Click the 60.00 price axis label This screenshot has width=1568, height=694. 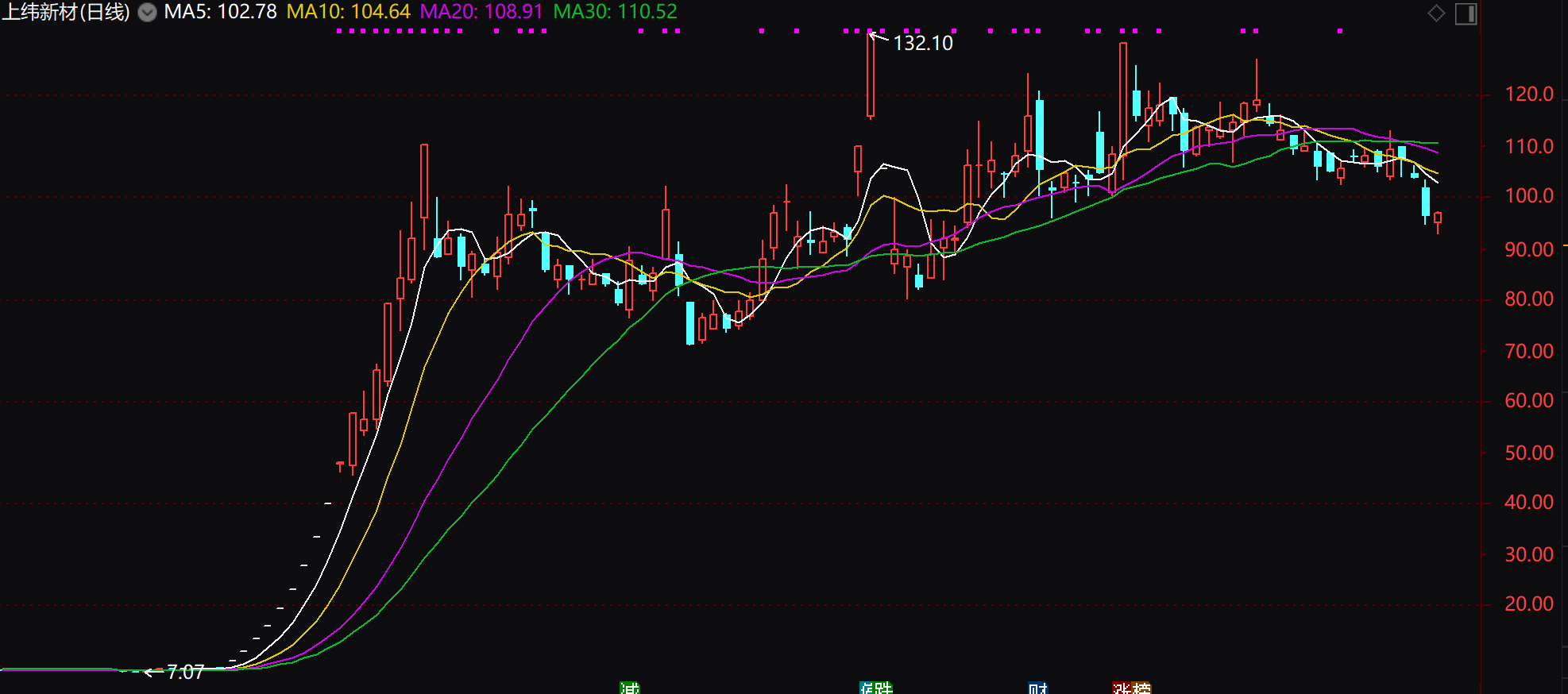click(1529, 400)
